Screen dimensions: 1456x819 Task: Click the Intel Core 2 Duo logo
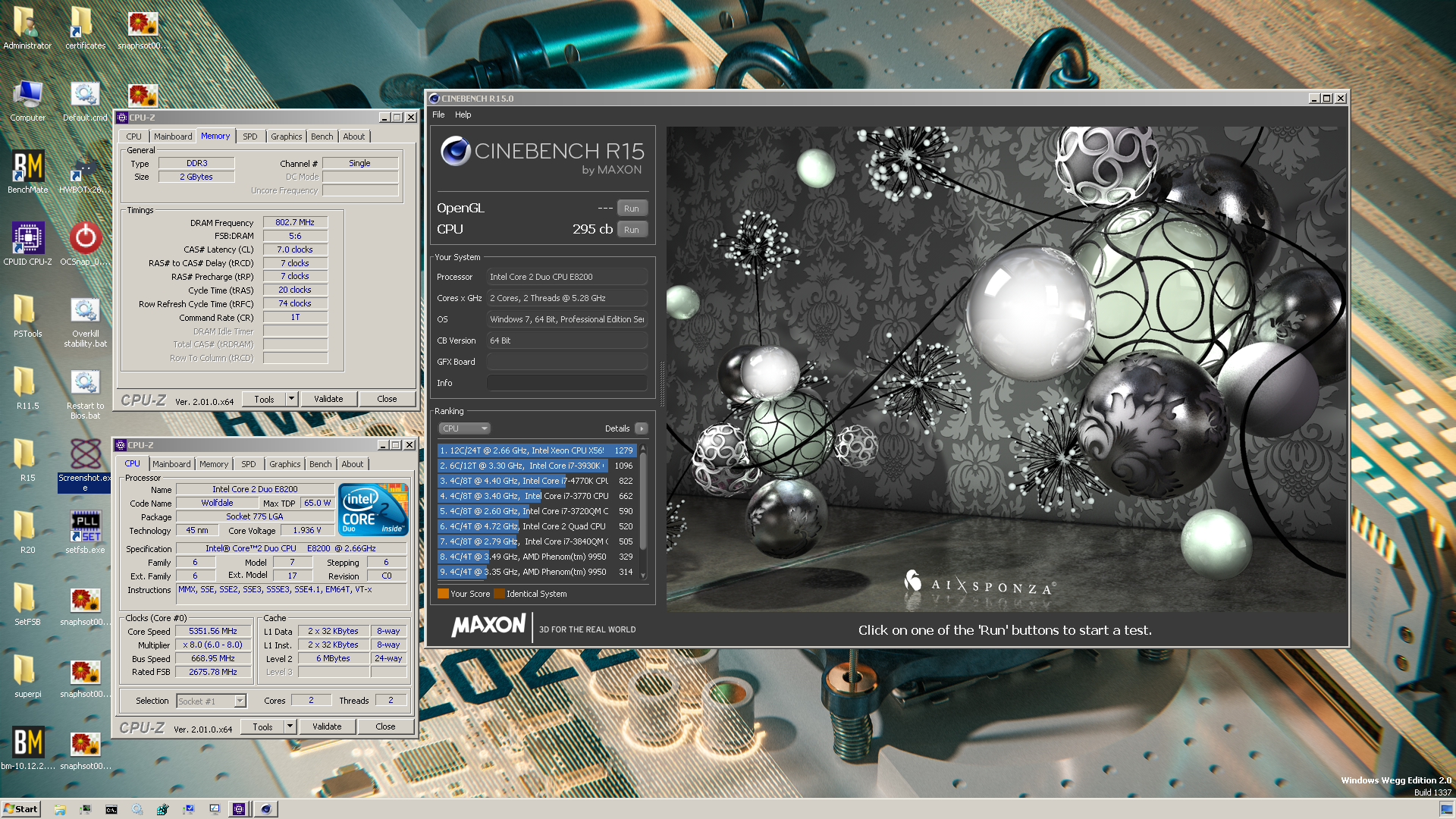tap(373, 510)
